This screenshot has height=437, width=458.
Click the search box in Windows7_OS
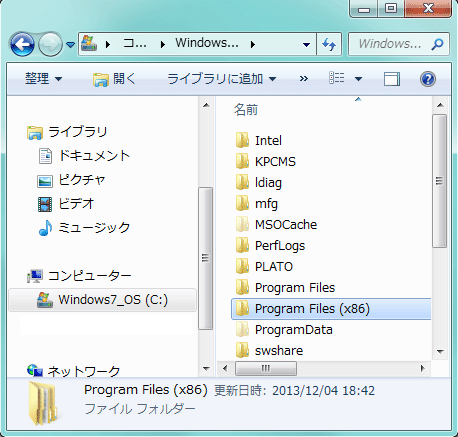pos(399,44)
